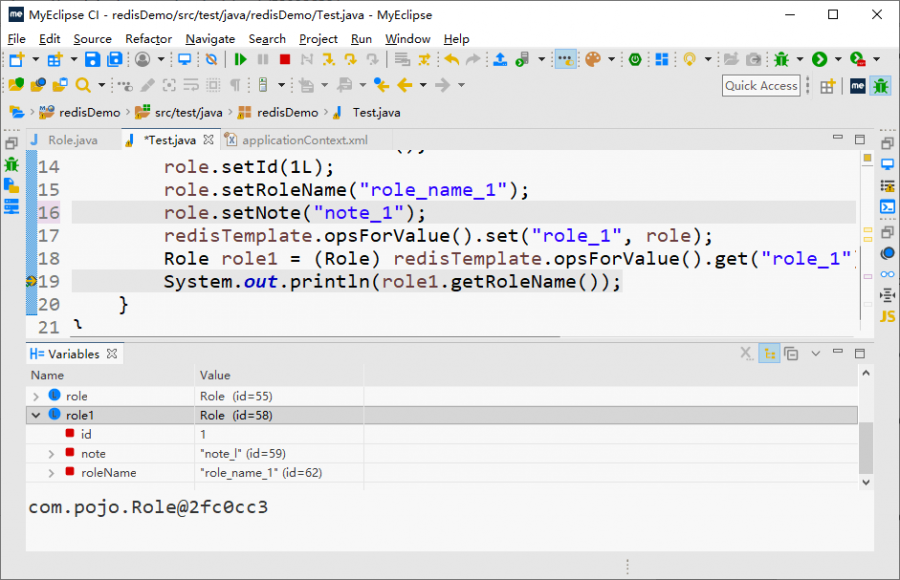Viewport: 900px width, 580px height.
Task: Open the Refactor menu
Action: point(148,39)
